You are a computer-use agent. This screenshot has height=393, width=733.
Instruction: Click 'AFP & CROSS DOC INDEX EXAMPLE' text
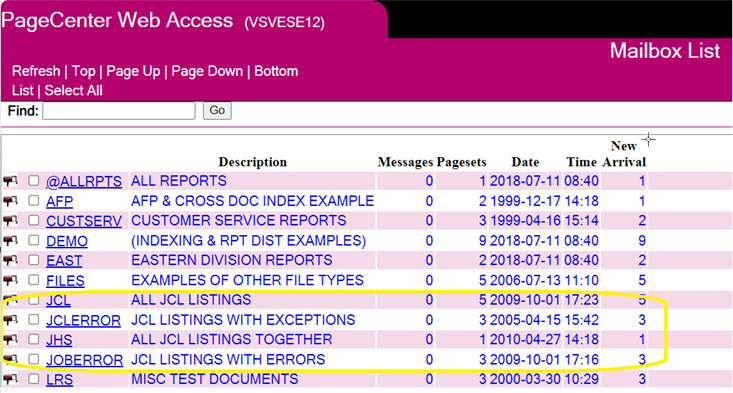(x=252, y=201)
